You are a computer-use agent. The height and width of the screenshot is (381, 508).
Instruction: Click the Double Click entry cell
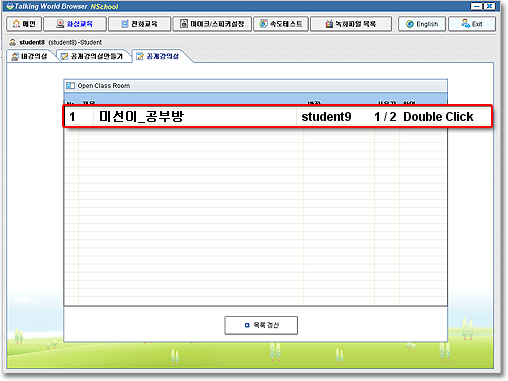click(438, 117)
